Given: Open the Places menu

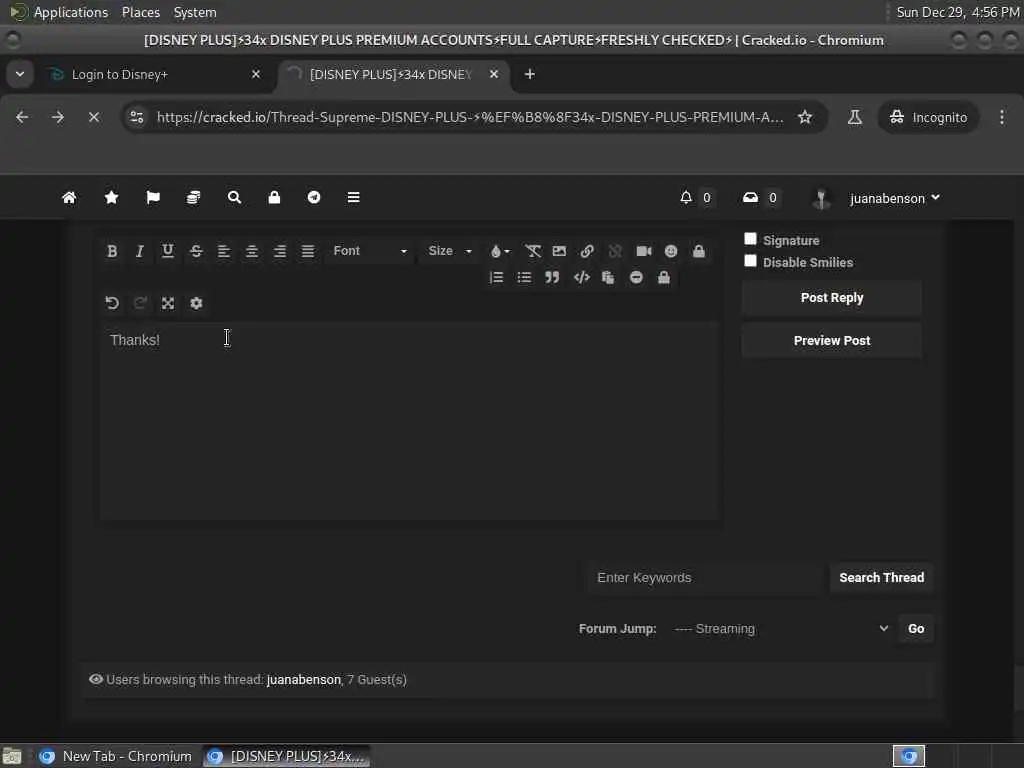Looking at the screenshot, I should [x=140, y=12].
